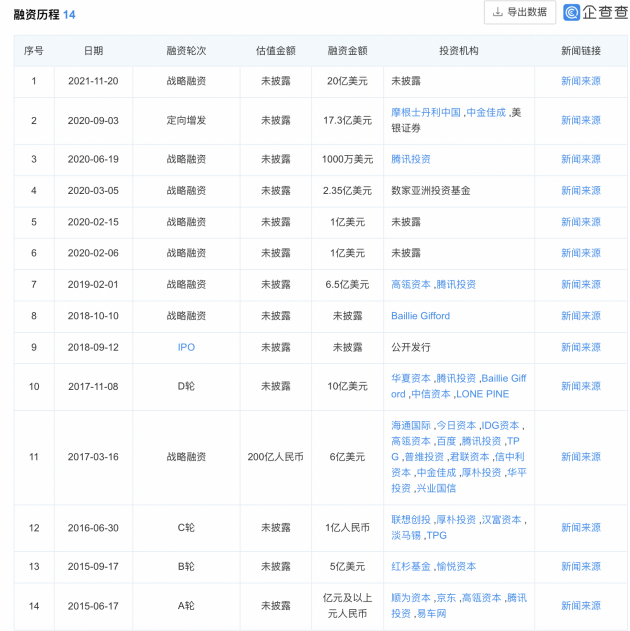
Task: Select the 2.35亿美元 amount cell
Action: (347, 191)
